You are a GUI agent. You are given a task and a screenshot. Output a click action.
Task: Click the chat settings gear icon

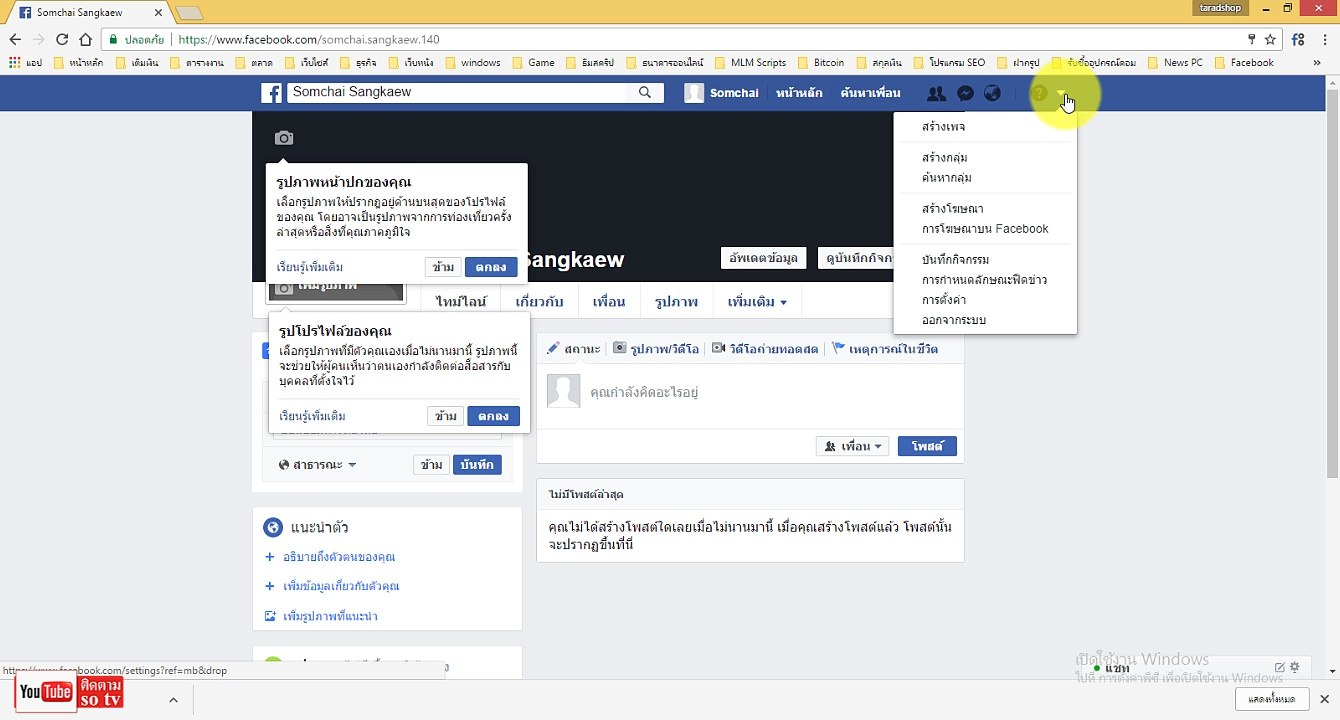click(x=1295, y=667)
